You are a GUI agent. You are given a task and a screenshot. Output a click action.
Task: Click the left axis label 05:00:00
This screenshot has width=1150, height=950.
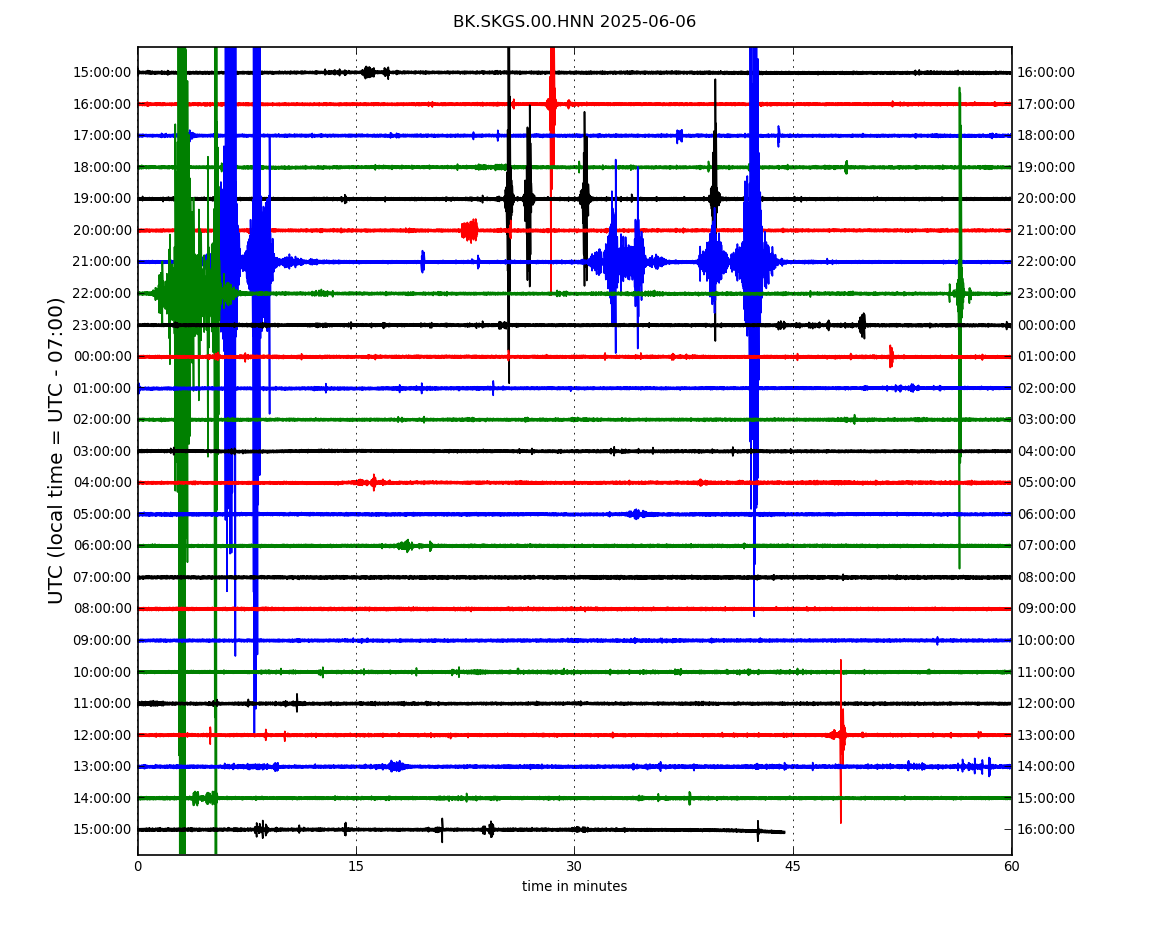(x=102, y=514)
